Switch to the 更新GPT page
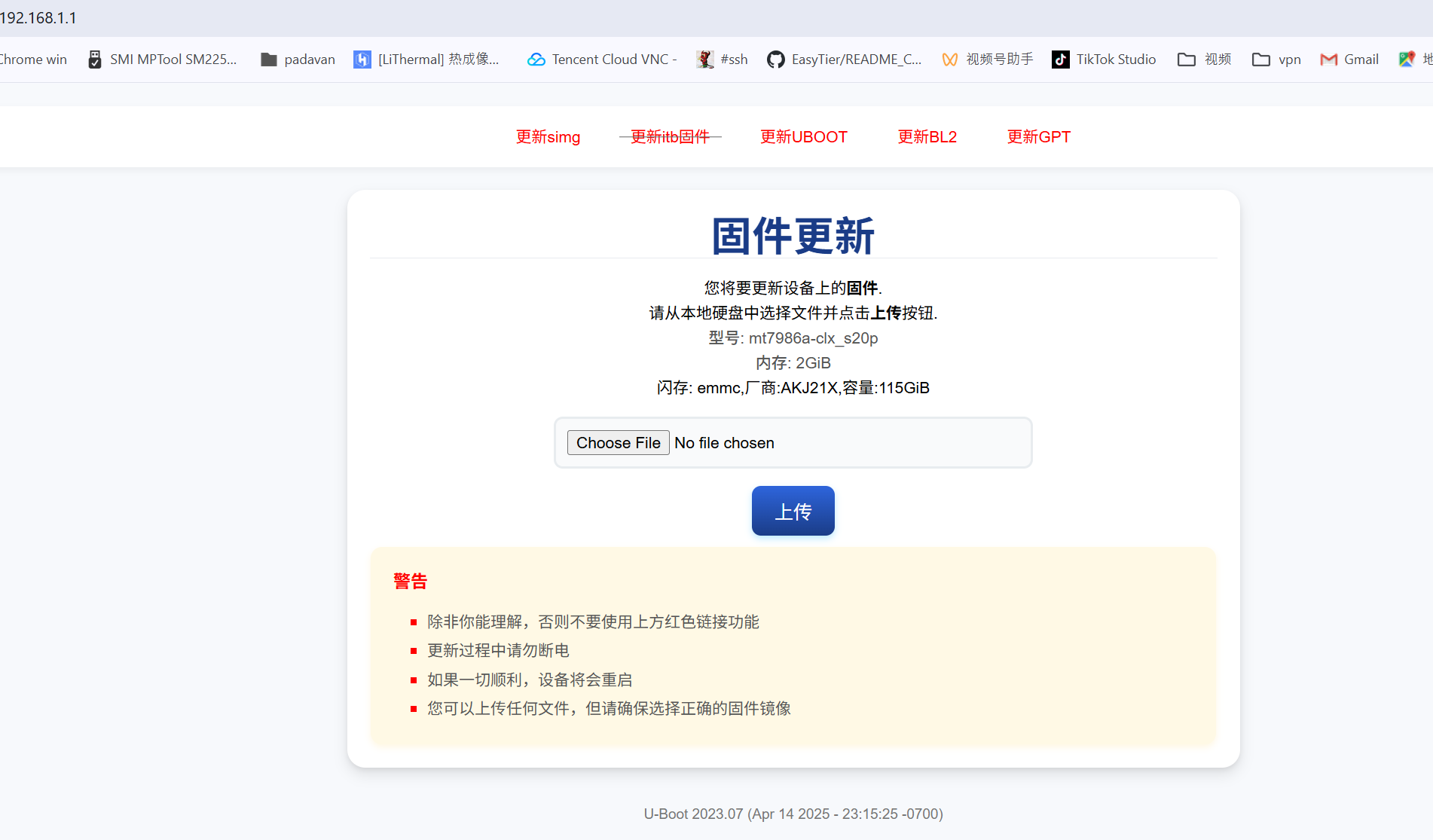This screenshot has width=1433, height=840. pyautogui.click(x=1038, y=136)
